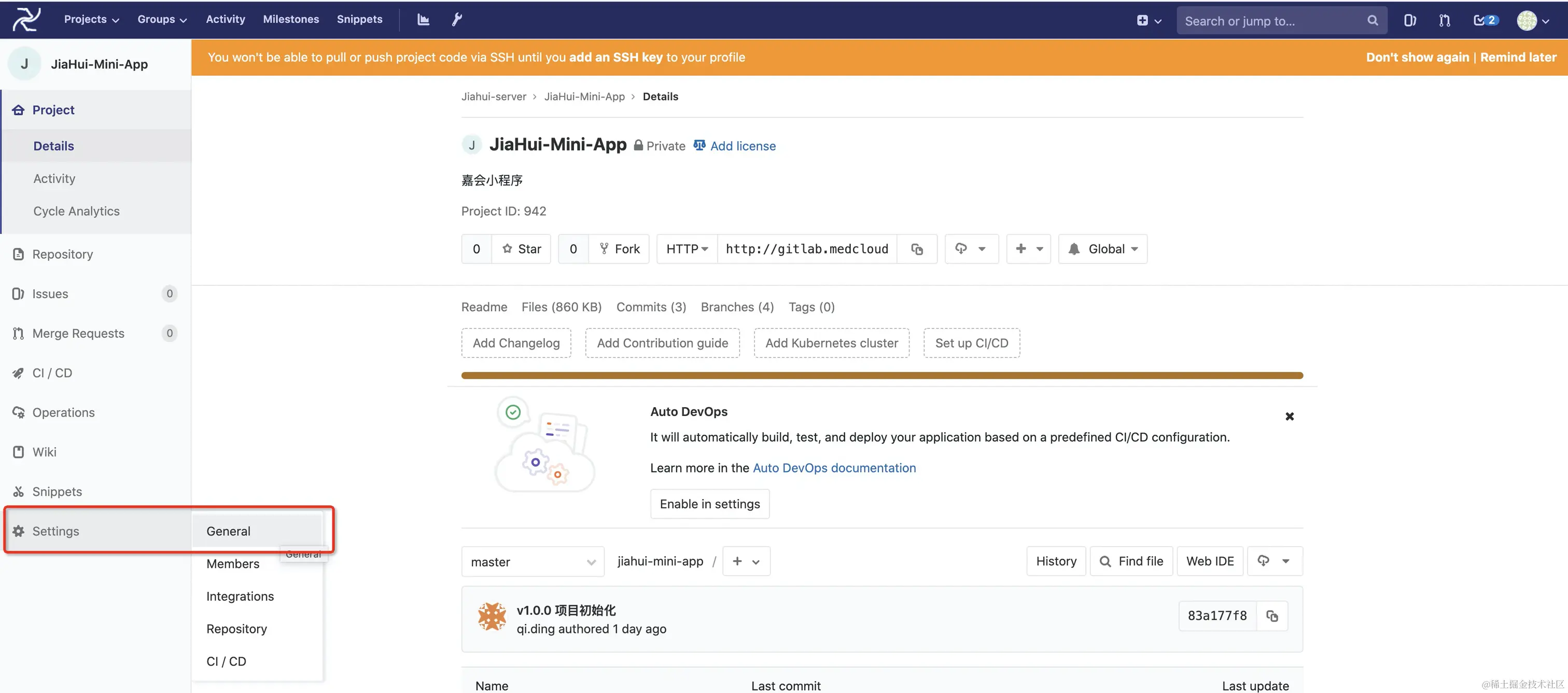This screenshot has width=1568, height=693.
Task: Click Don't show again in banner
Action: 1417,57
